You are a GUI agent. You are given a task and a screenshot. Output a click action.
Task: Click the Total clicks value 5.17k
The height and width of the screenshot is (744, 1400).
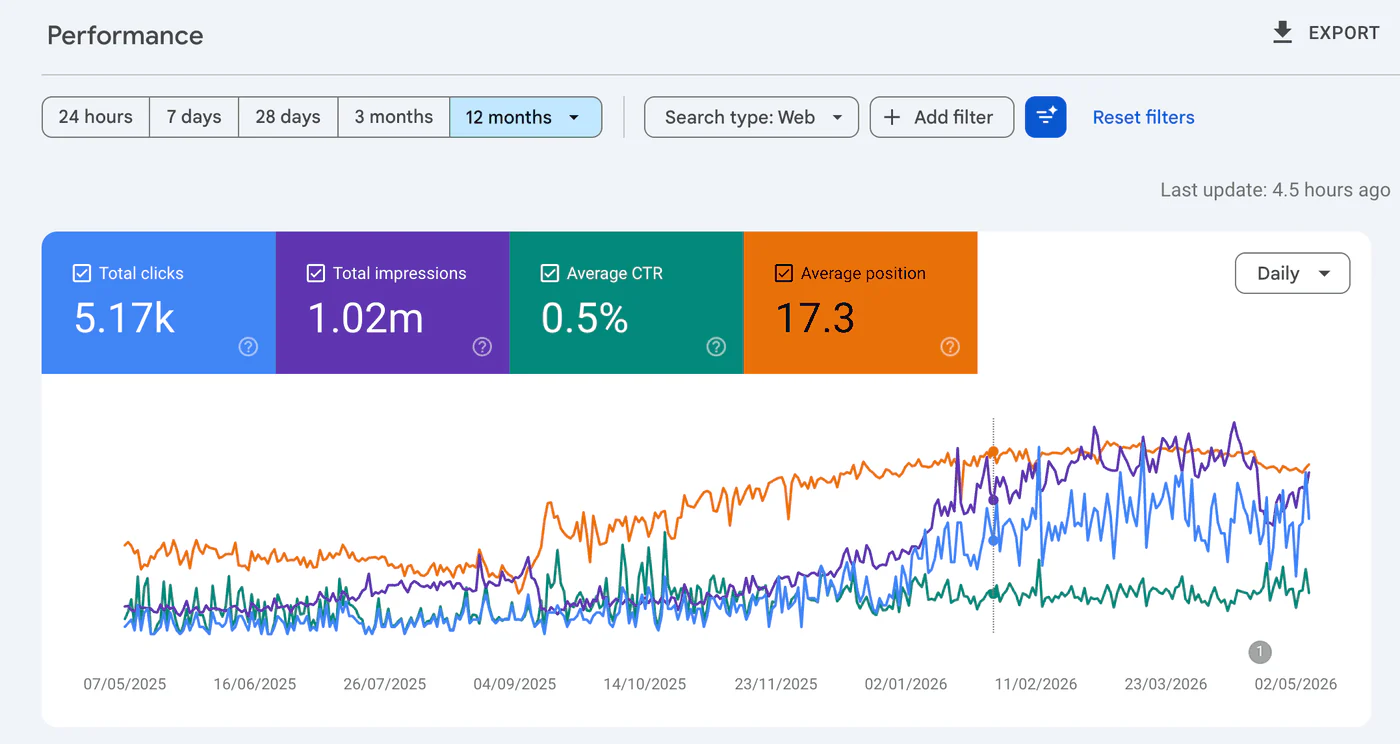point(125,318)
